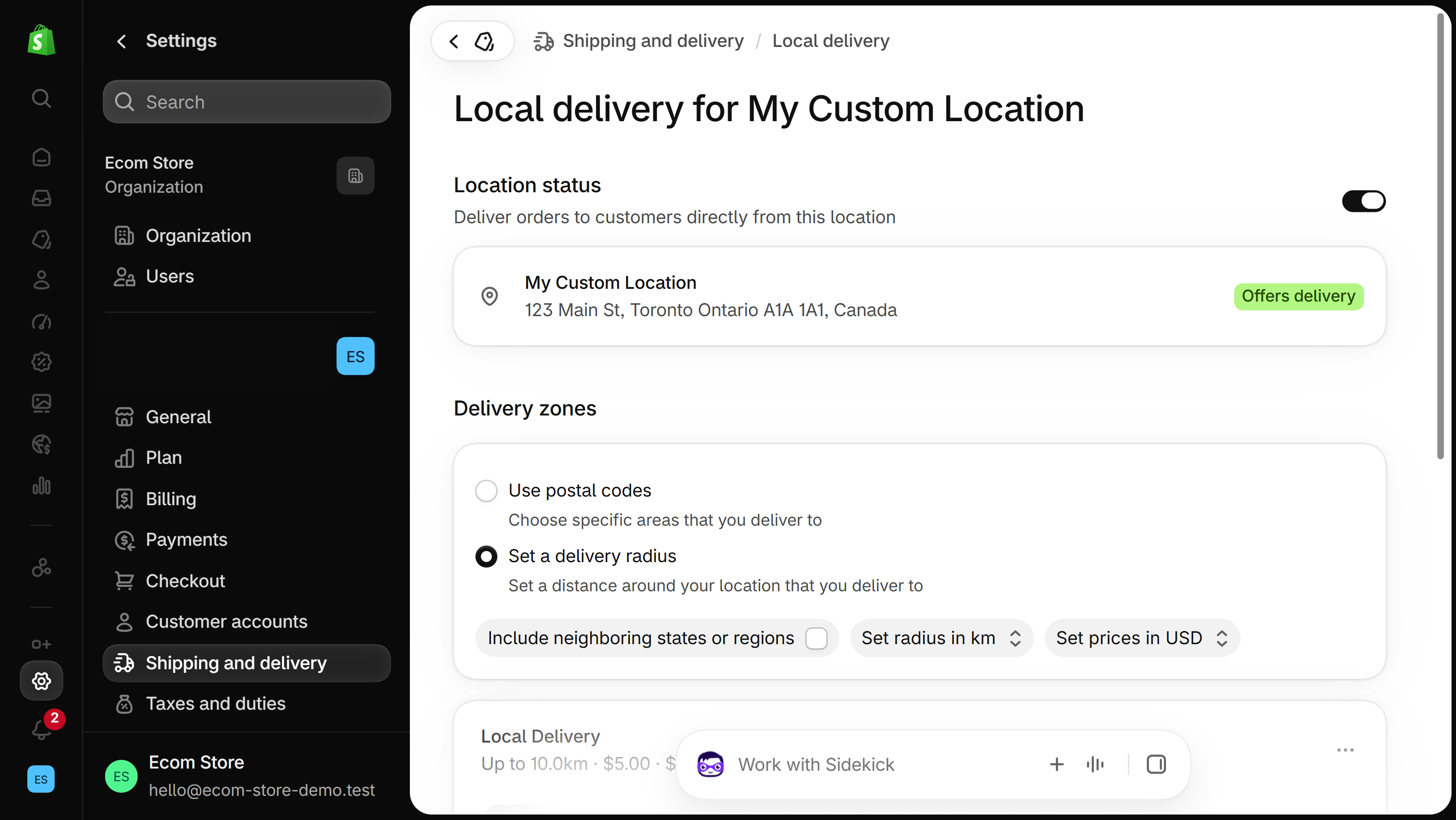The width and height of the screenshot is (1456, 820).
Task: Select Shipping and delivery settings item
Action: pyautogui.click(x=246, y=663)
